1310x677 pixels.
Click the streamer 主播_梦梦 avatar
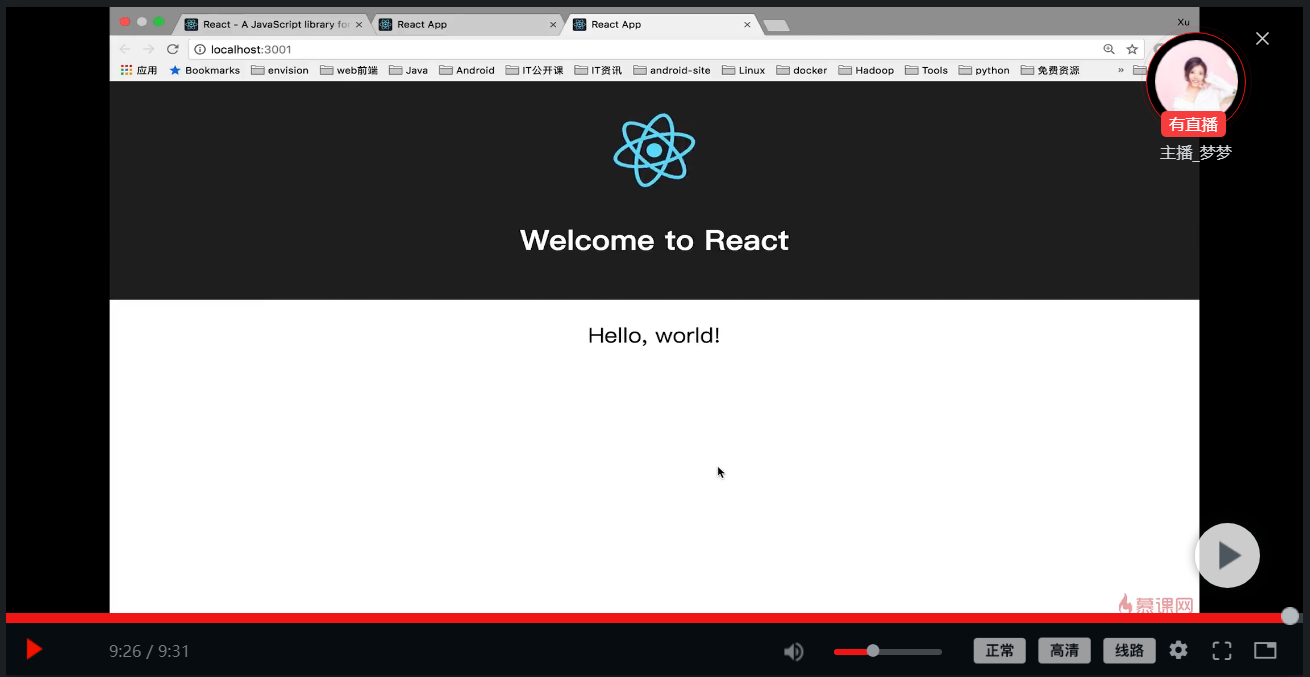(1195, 81)
